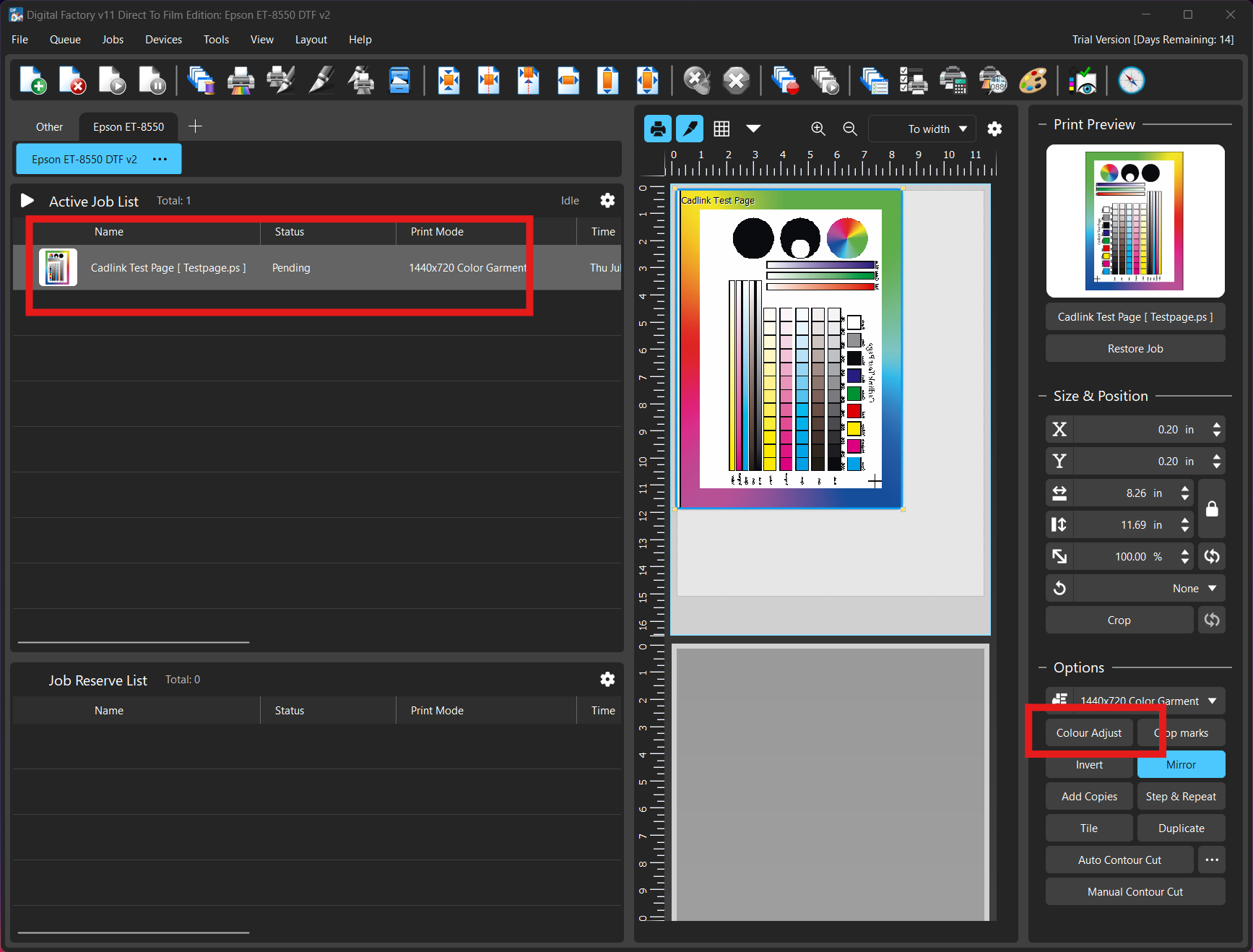1253x952 pixels.
Task: Toggle the aspect ratio lock
Action: point(1212,509)
